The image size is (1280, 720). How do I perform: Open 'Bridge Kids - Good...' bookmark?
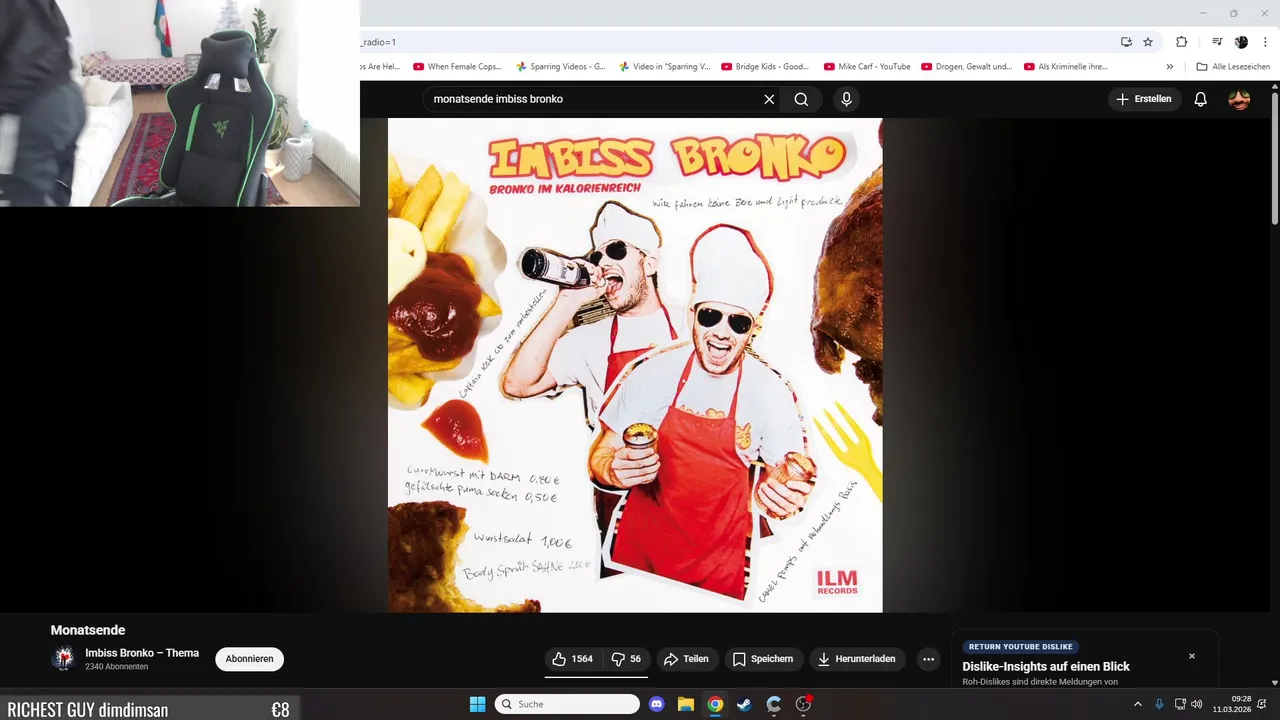coord(766,67)
